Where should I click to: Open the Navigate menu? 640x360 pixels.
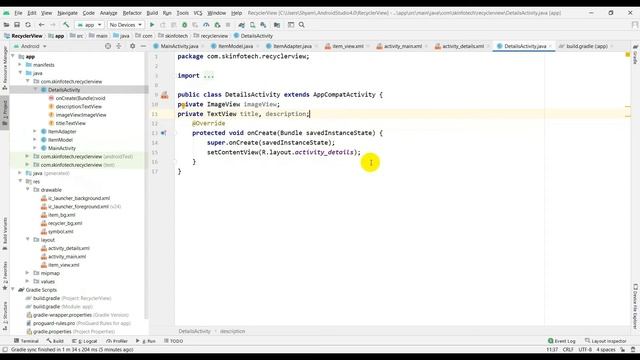coord(67,13)
